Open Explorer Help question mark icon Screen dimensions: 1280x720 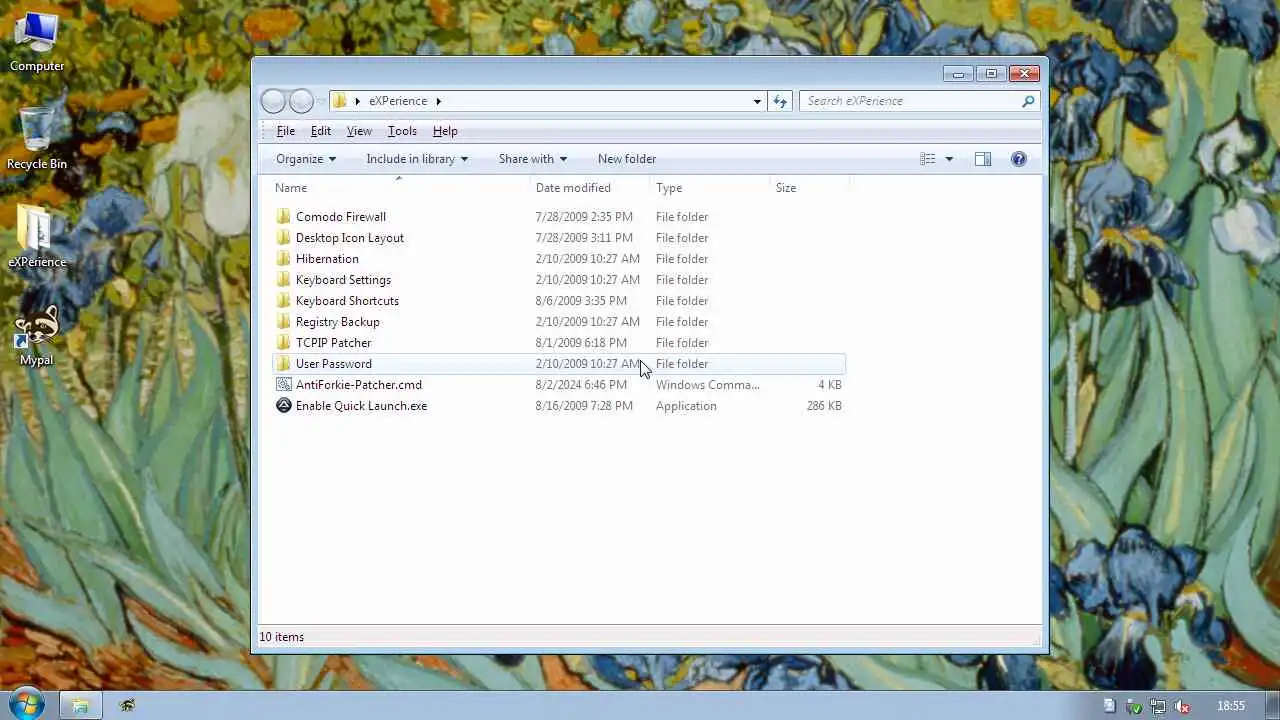point(1019,159)
